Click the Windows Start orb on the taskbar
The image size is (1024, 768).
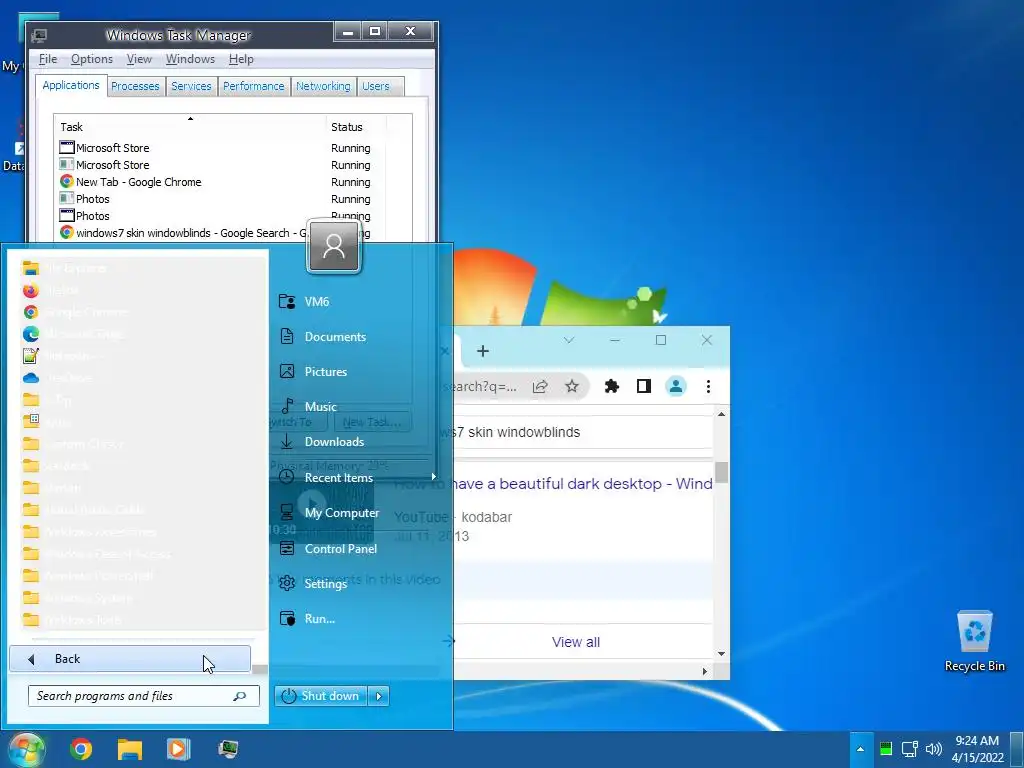tap(26, 749)
